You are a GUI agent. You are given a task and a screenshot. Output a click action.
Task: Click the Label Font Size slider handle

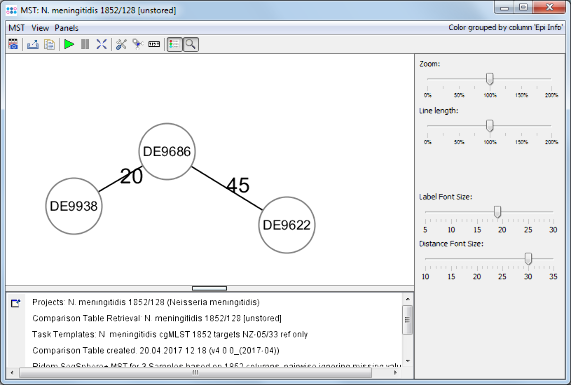[x=497, y=212]
